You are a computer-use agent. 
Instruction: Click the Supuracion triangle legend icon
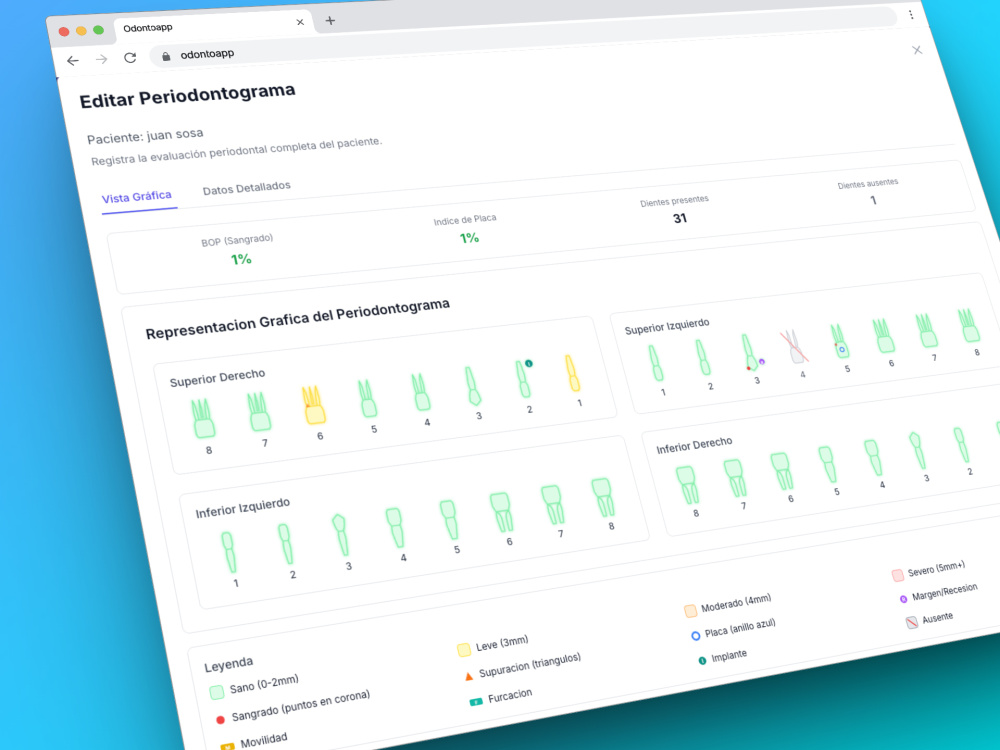pos(469,676)
